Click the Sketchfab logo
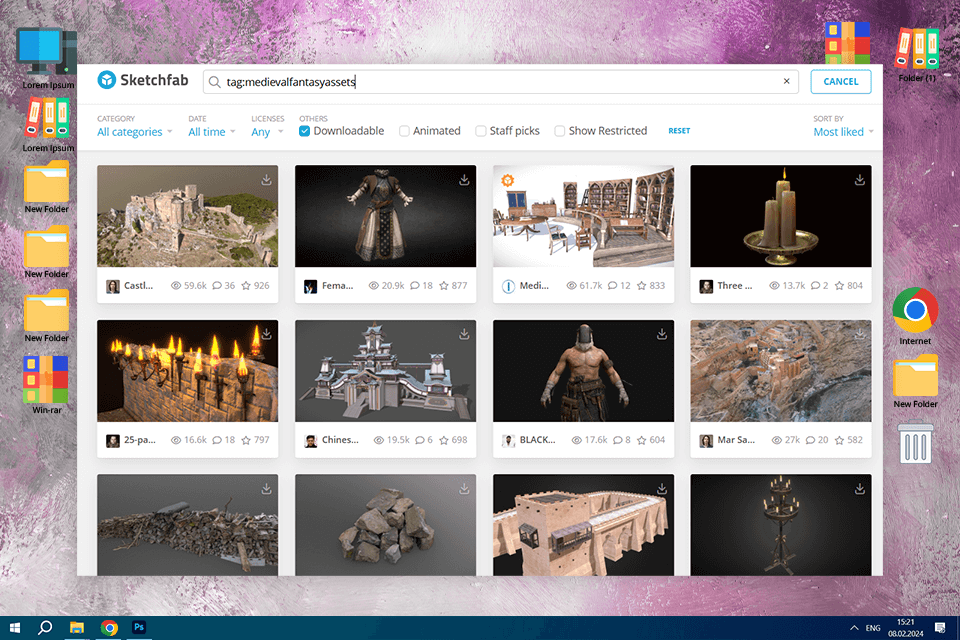 (143, 80)
